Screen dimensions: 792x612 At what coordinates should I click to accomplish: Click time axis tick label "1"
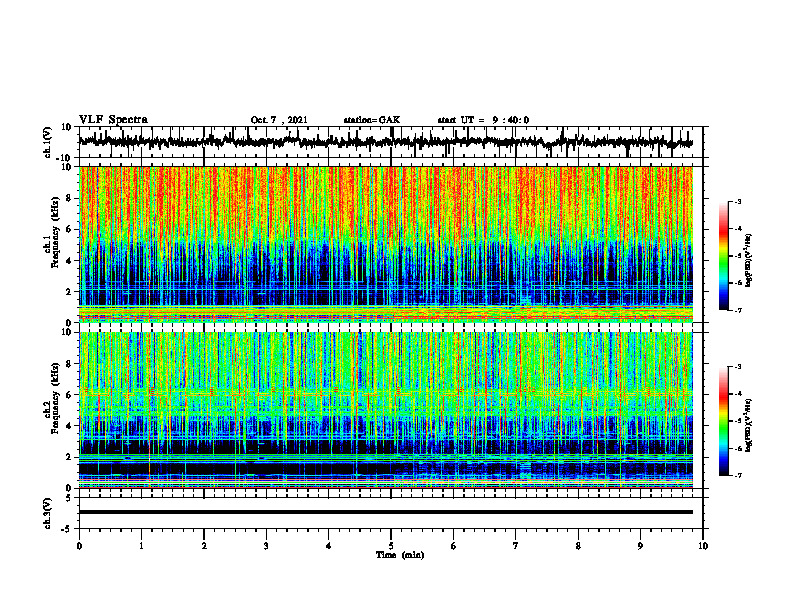141,546
